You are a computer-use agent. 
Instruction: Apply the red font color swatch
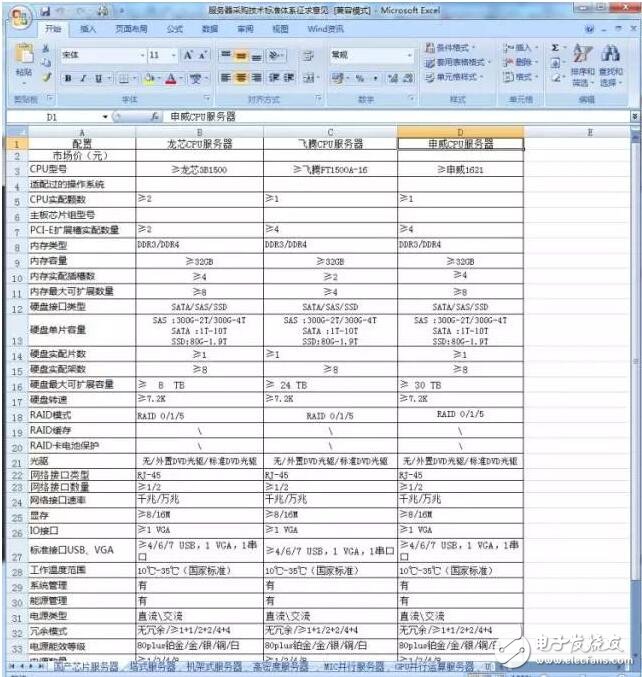click(171, 79)
